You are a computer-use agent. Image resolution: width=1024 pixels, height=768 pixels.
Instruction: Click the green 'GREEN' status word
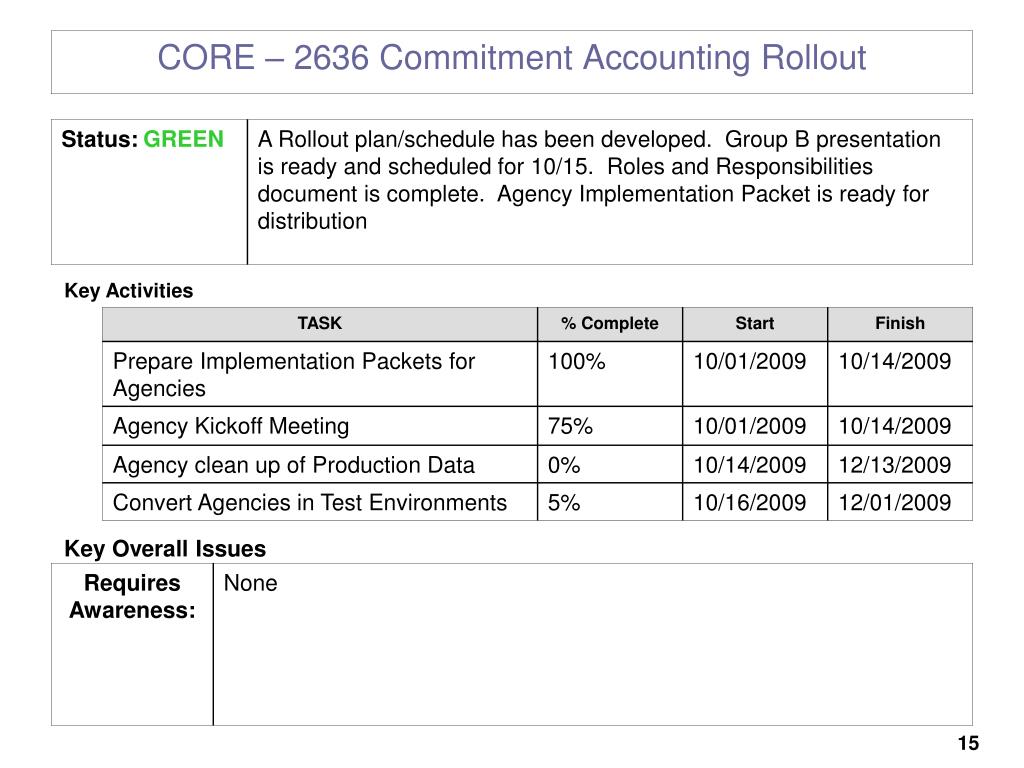(x=184, y=139)
